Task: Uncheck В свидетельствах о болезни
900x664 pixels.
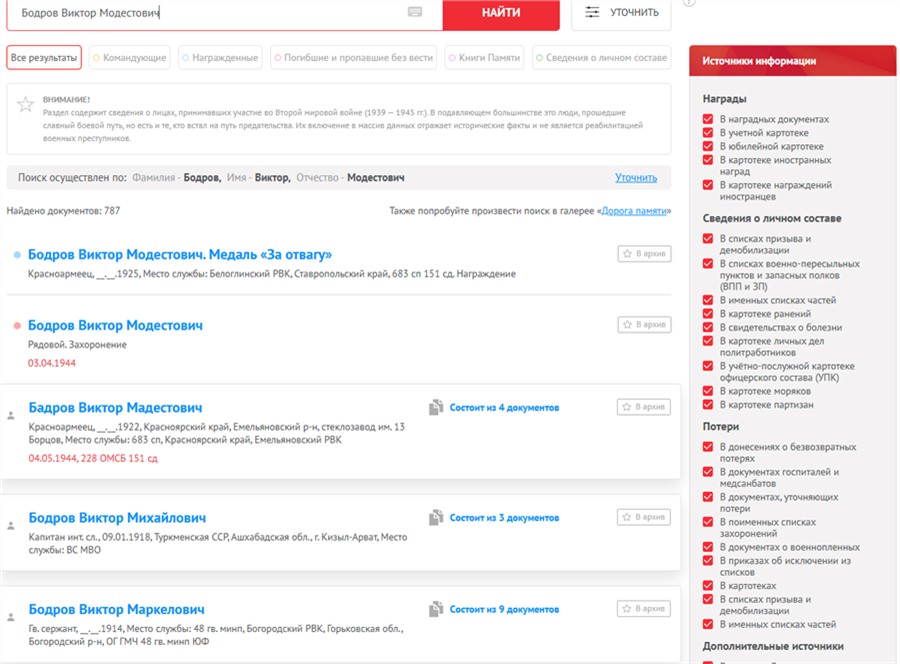Action: pos(708,327)
